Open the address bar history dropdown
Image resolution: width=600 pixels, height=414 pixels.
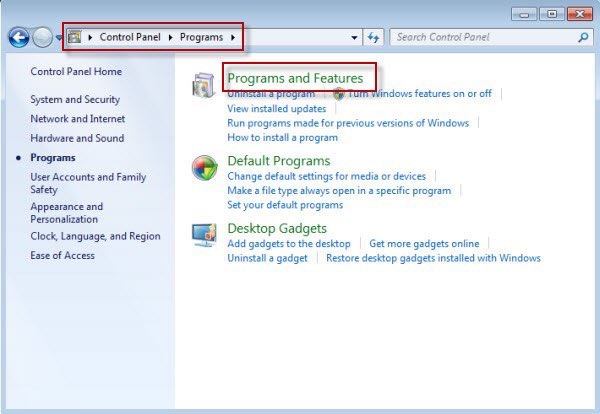click(x=354, y=37)
